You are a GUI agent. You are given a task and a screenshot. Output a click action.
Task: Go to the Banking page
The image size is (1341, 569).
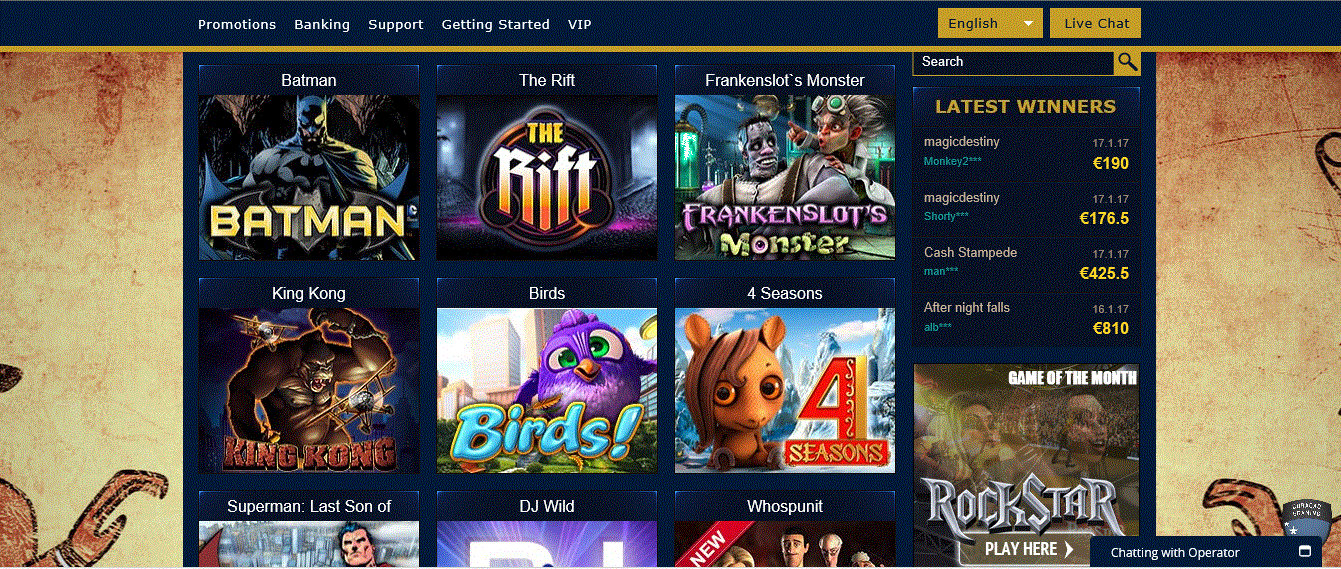pos(322,24)
